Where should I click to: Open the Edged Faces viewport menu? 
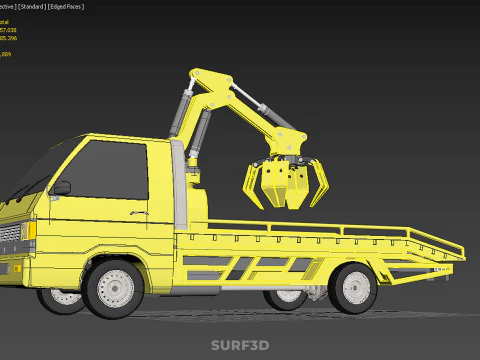(x=66, y=7)
